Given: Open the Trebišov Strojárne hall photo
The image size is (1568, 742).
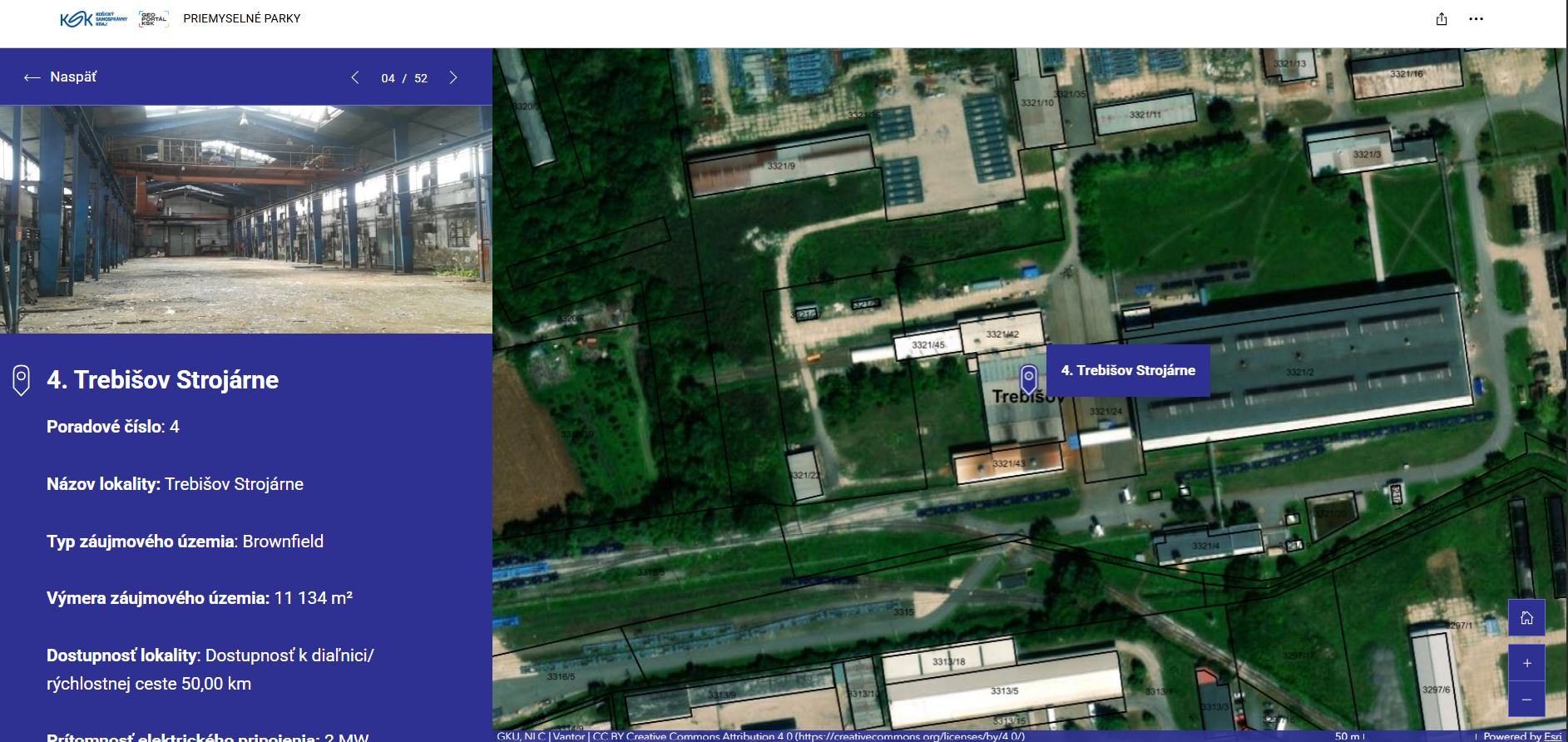Looking at the screenshot, I should (246, 220).
